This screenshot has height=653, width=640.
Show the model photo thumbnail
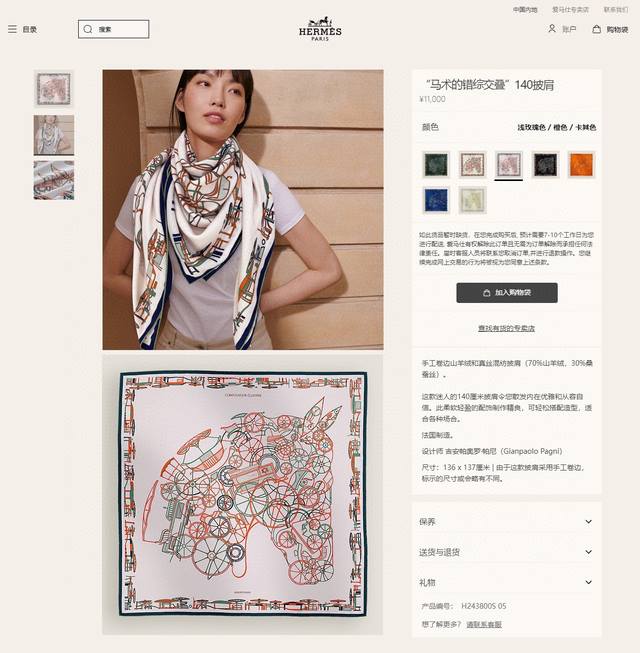[x=54, y=135]
